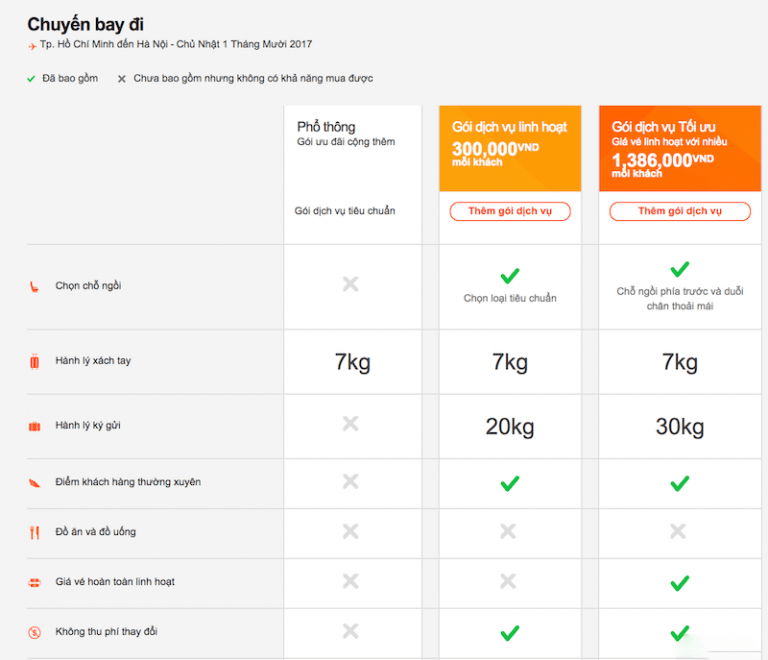Click the frequent flyer icon for Điểm khách hàng
This screenshot has width=768, height=660.
pyautogui.click(x=34, y=482)
